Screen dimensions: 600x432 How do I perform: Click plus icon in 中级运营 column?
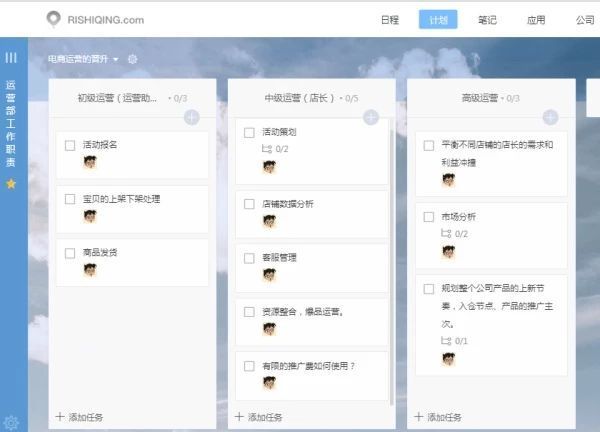371,118
